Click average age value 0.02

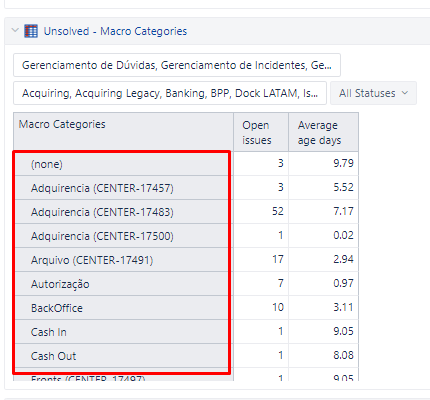pos(343,235)
